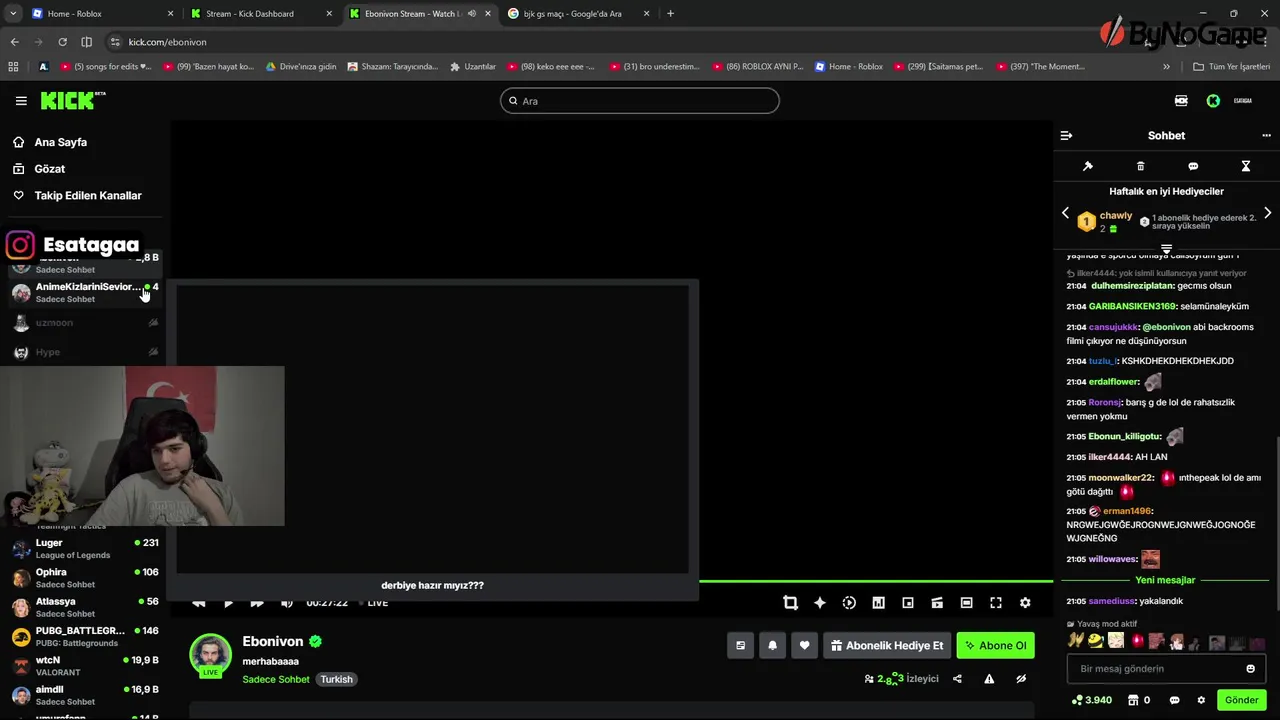
Task: Open Luger channel in sidebar
Action: tap(85, 549)
